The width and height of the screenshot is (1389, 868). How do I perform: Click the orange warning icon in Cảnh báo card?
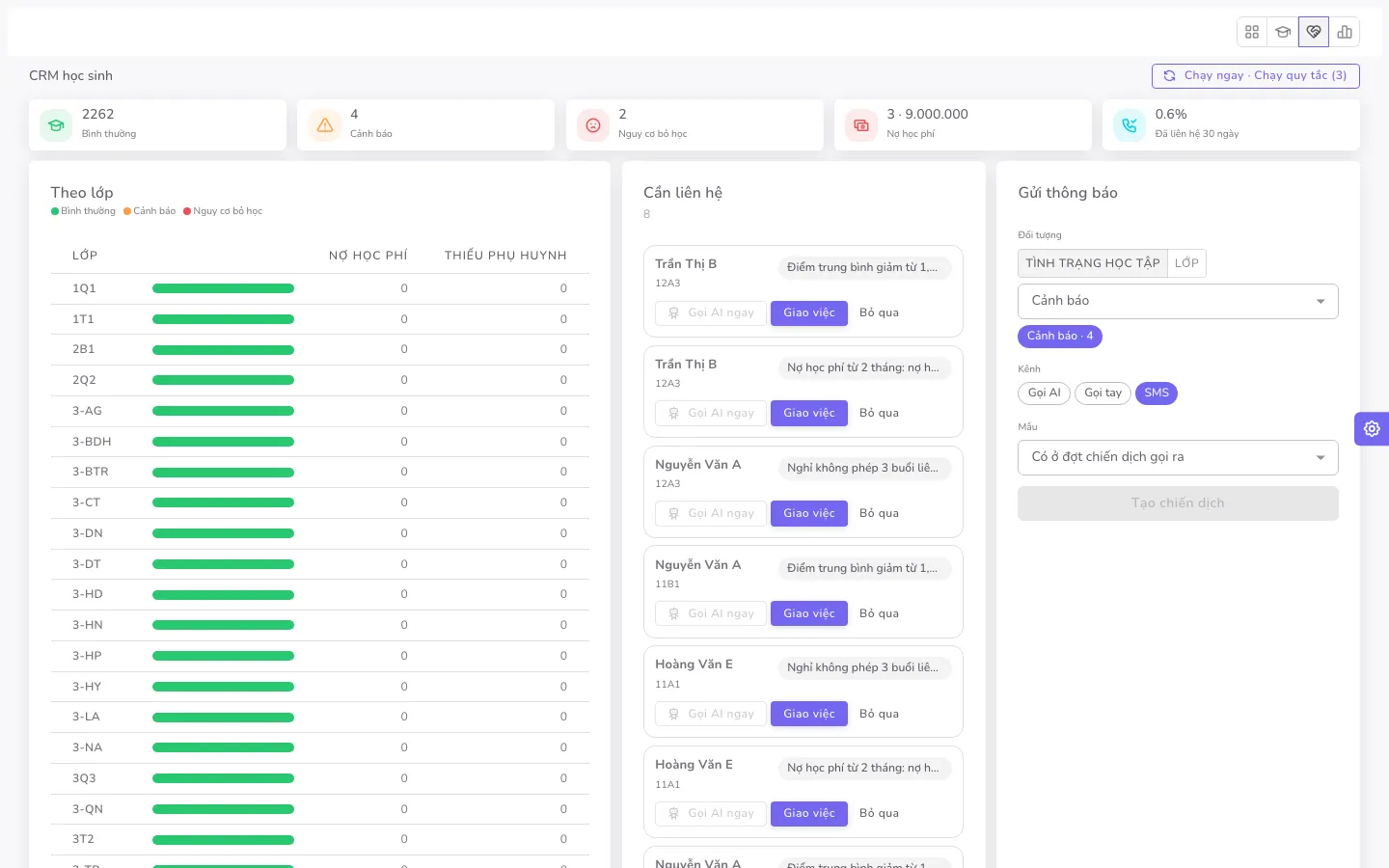(325, 125)
